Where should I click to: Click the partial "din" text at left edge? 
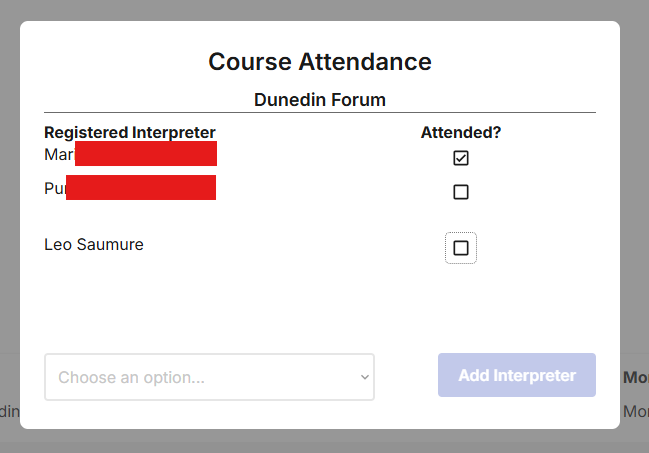click(x=8, y=411)
